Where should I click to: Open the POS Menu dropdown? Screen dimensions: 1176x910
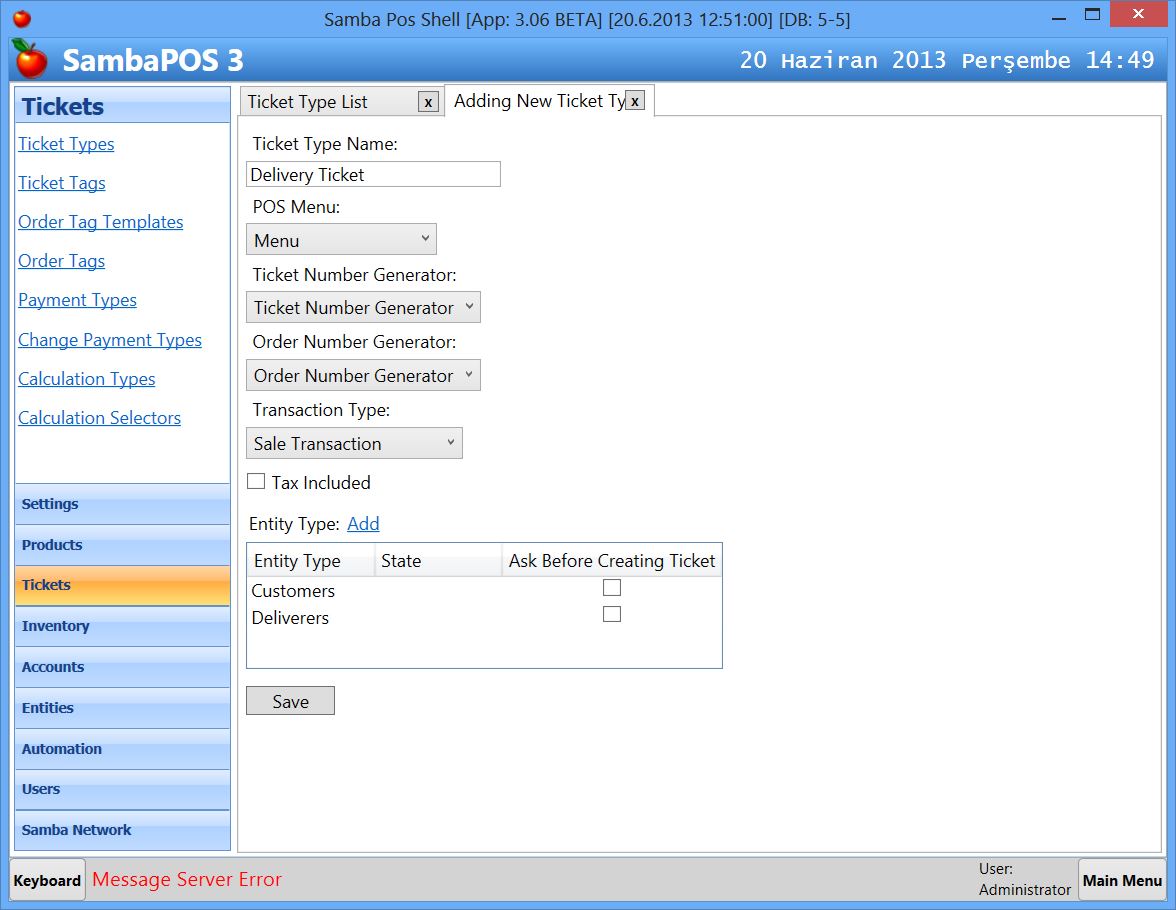[x=341, y=240]
